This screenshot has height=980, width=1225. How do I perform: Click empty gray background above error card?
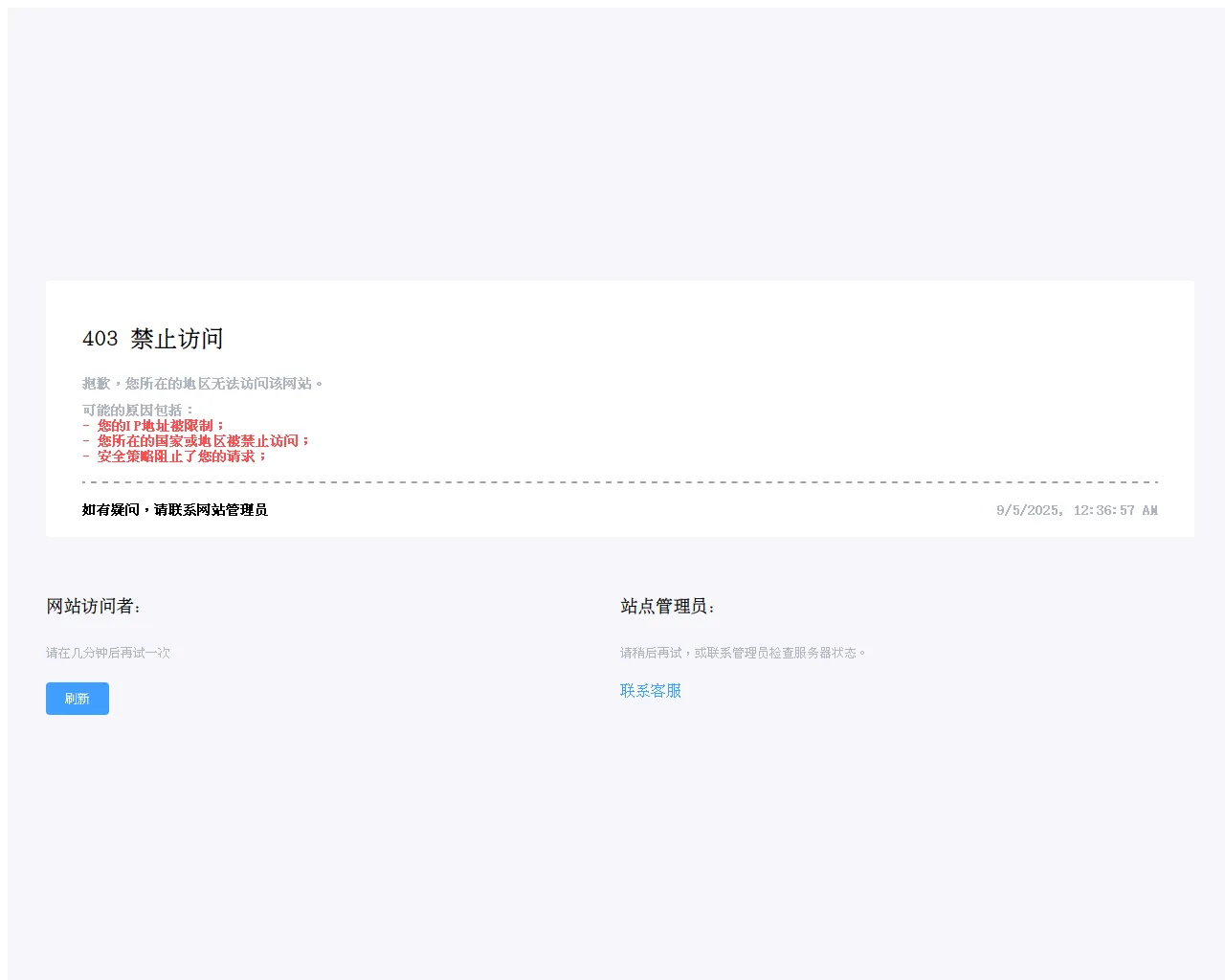[x=612, y=144]
